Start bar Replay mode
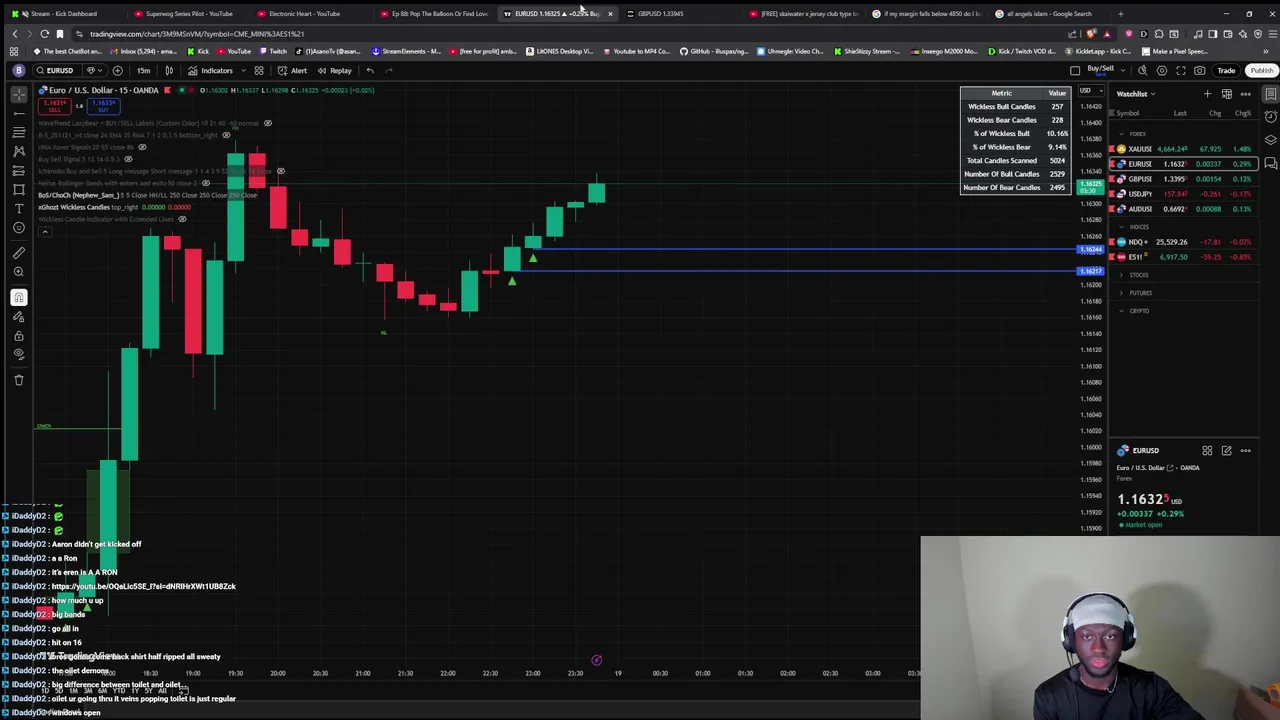 coord(334,70)
